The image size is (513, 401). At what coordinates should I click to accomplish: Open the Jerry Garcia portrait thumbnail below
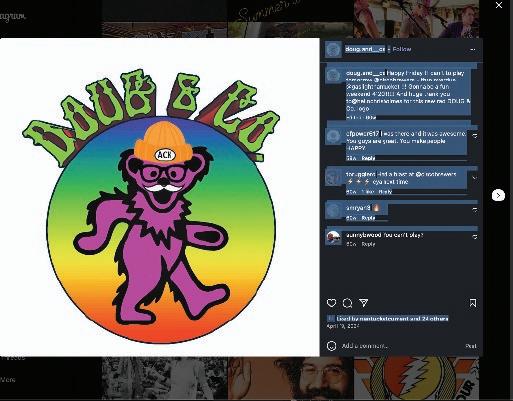point(290,378)
